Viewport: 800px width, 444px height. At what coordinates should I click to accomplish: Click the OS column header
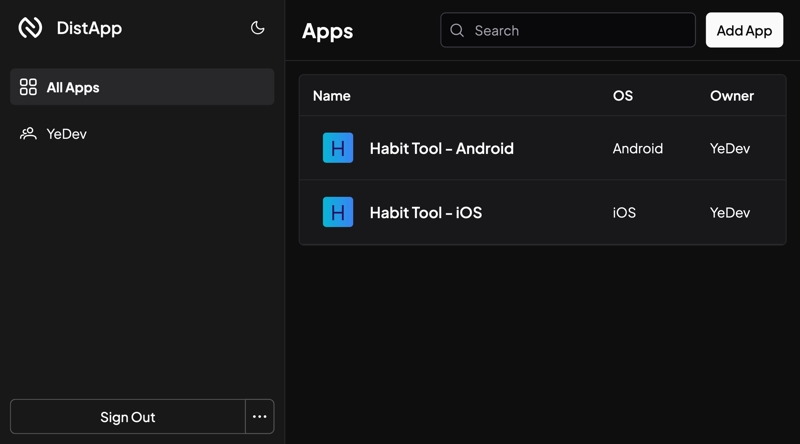click(623, 96)
